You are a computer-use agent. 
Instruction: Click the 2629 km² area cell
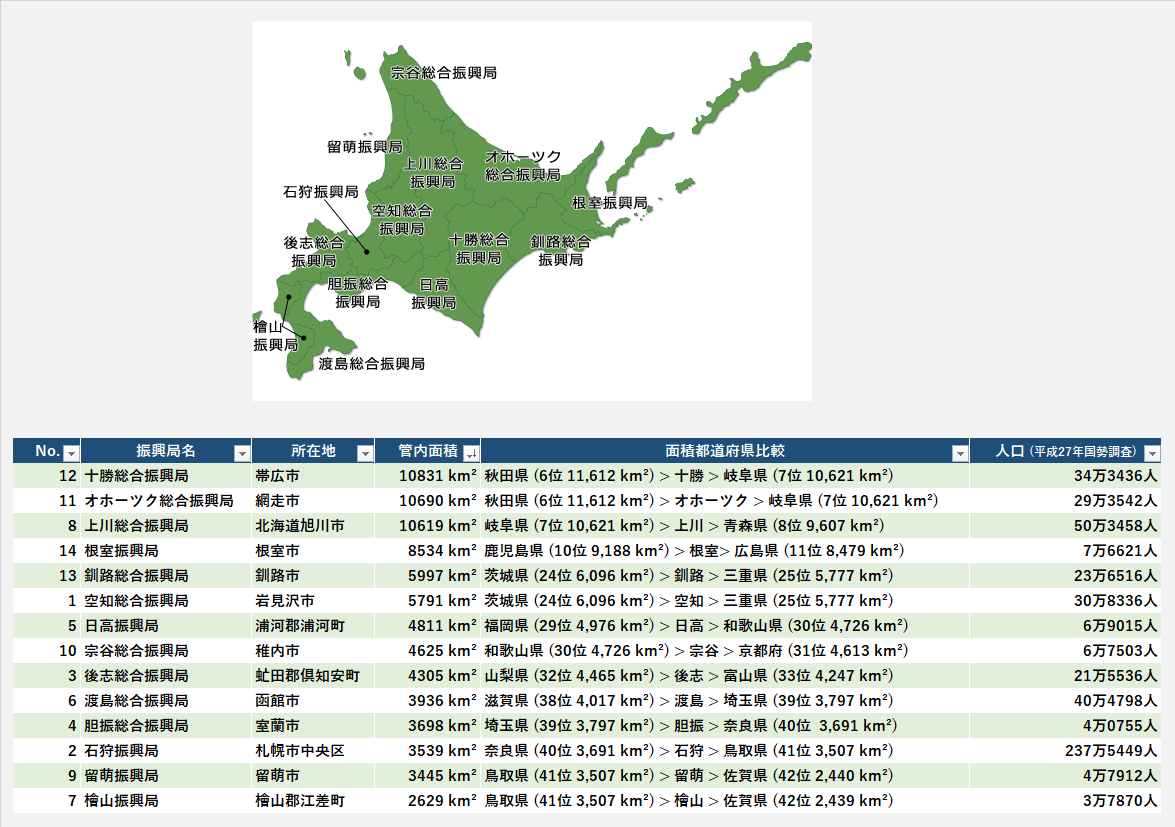click(x=437, y=800)
